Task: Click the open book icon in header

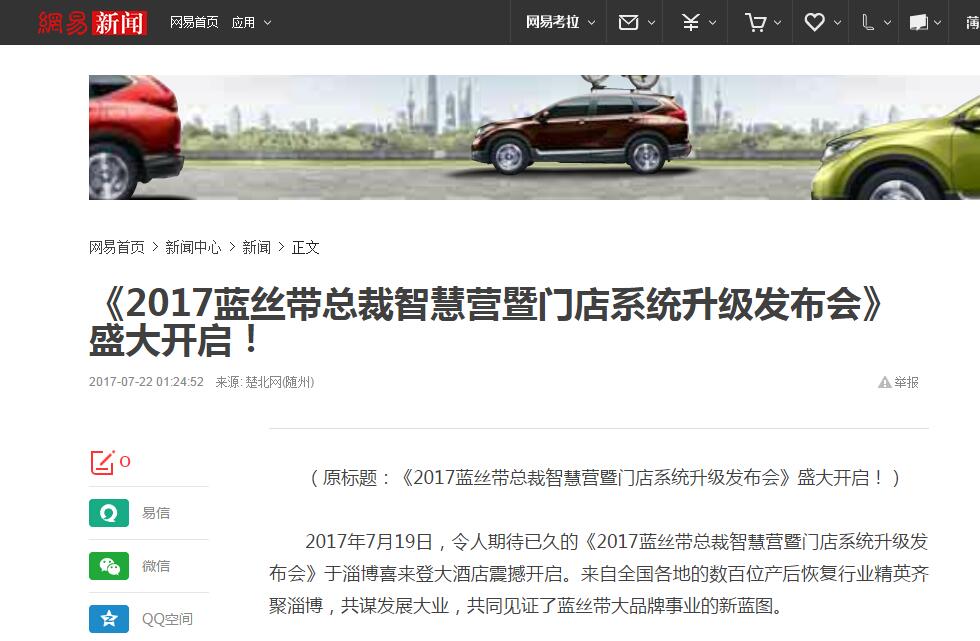Action: 918,22
